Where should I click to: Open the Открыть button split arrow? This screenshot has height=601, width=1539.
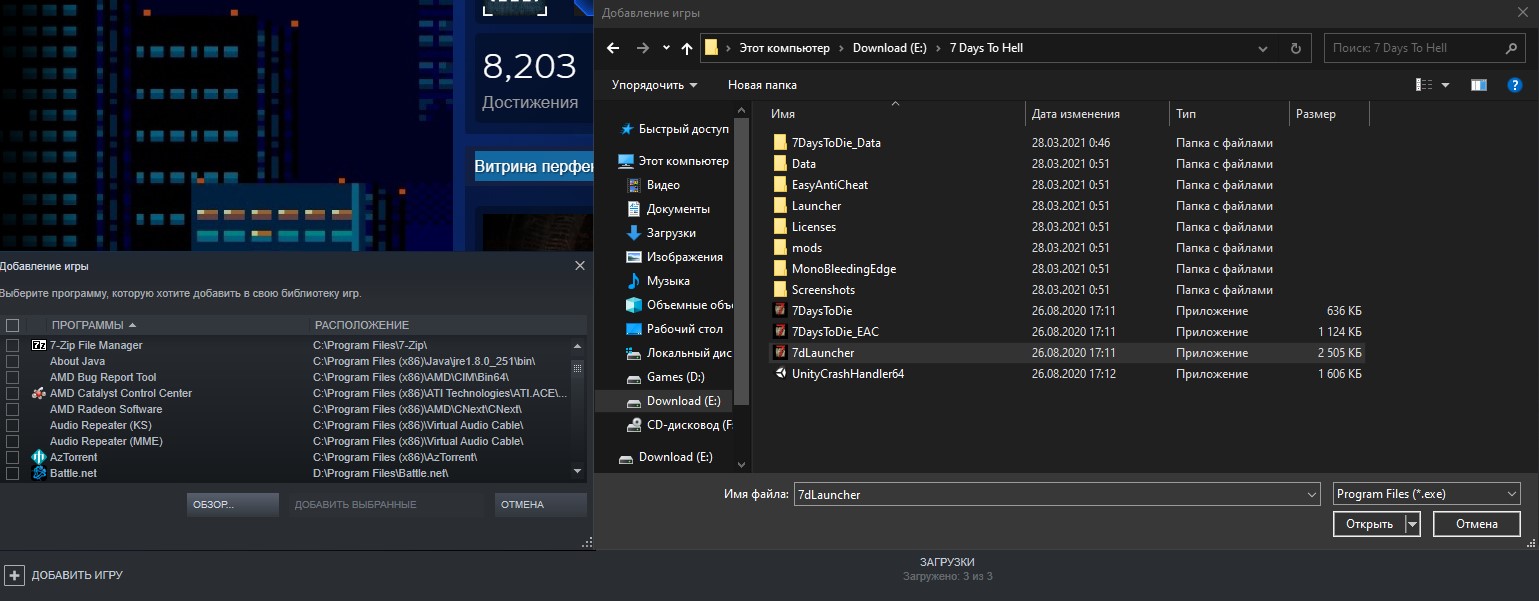click(x=1412, y=524)
